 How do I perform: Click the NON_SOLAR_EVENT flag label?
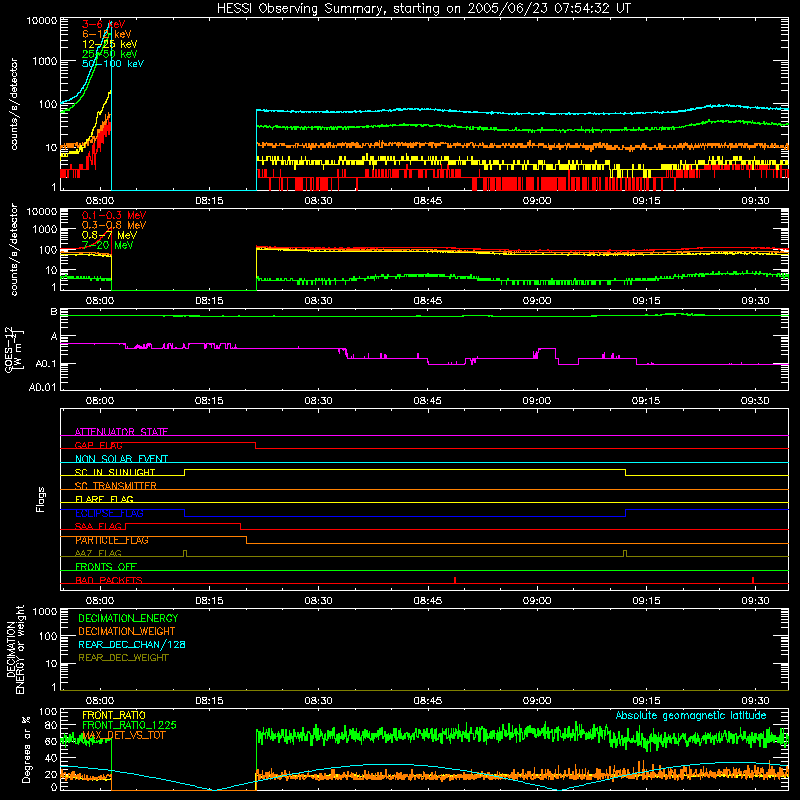[x=121, y=459]
